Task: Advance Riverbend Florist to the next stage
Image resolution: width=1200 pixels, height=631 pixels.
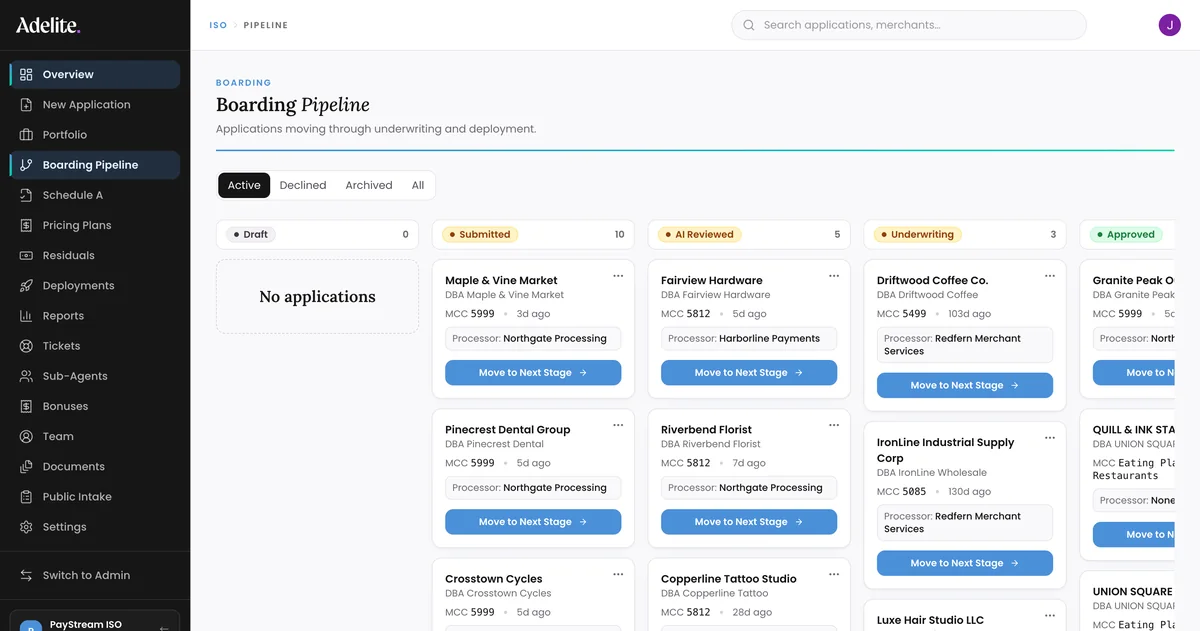Action: tap(749, 522)
